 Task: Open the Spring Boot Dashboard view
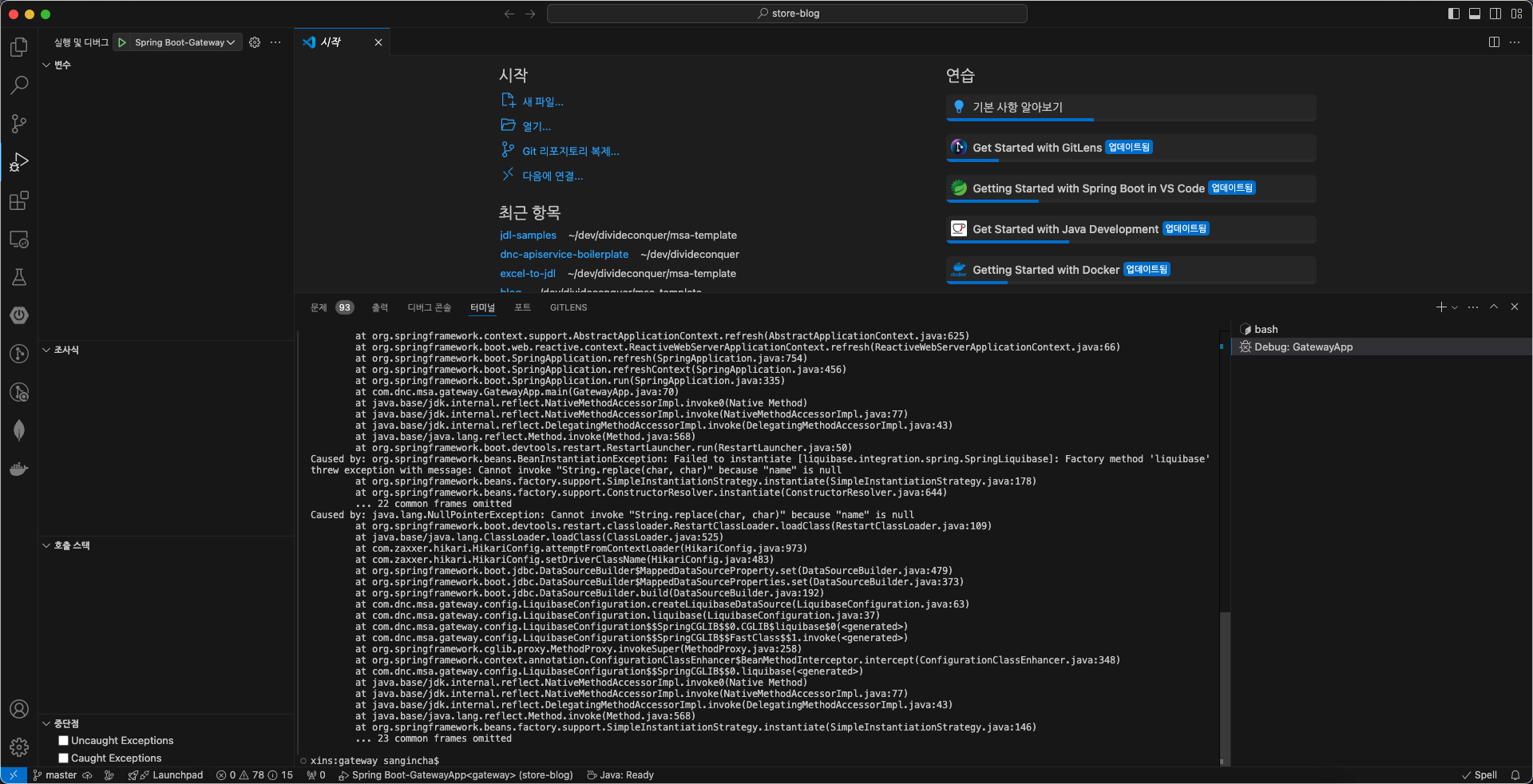pos(19,315)
